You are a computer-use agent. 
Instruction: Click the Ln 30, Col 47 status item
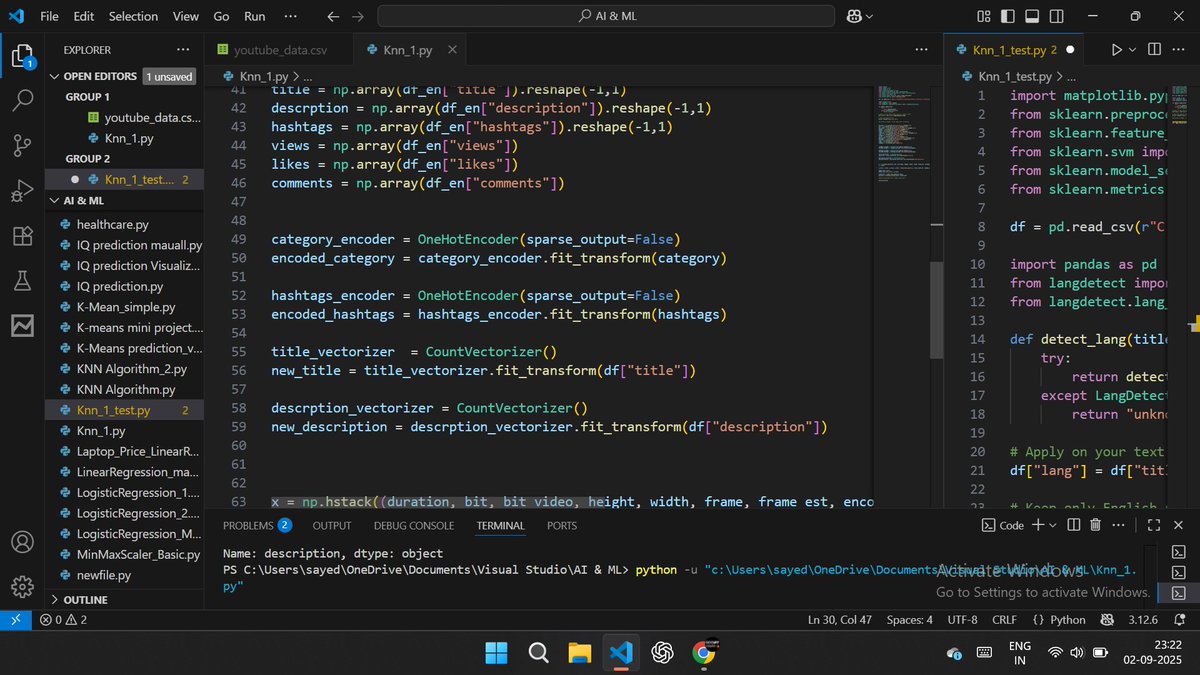[x=839, y=620]
